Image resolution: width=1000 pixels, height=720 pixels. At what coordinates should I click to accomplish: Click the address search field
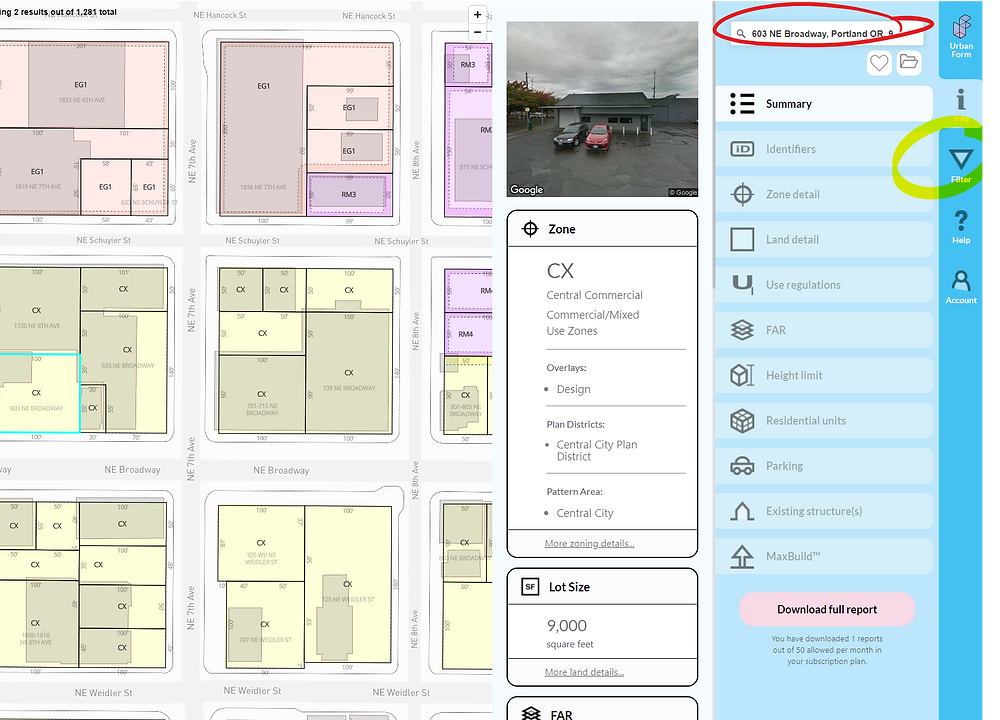point(827,33)
